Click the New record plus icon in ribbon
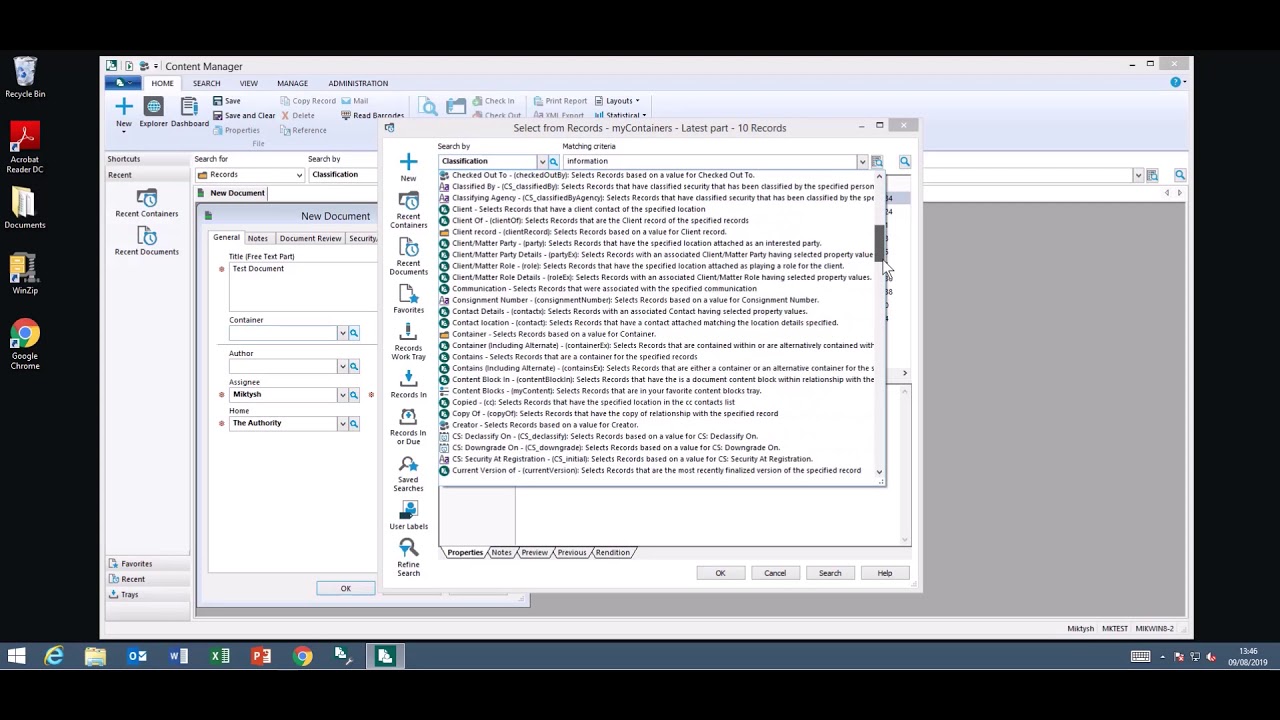 123,107
